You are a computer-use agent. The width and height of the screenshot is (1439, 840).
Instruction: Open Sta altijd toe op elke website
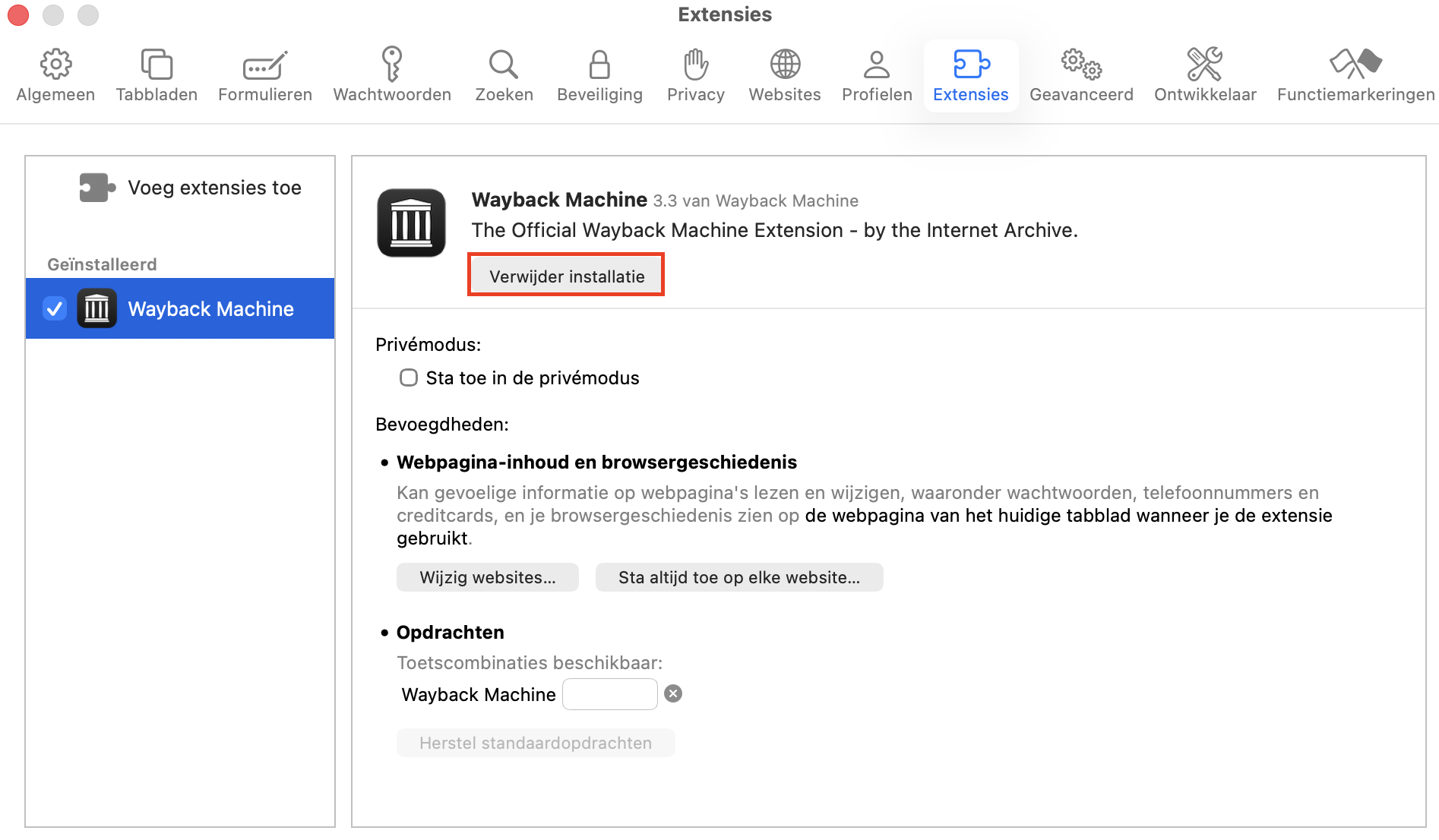click(x=738, y=577)
